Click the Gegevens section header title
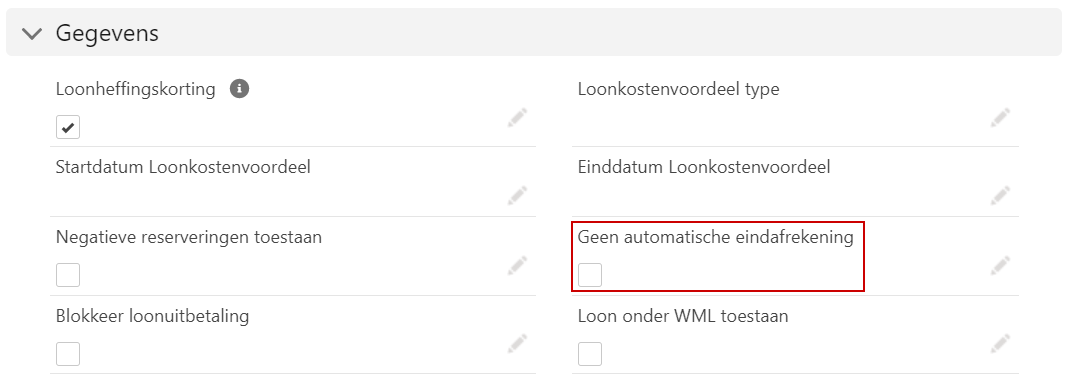 click(107, 34)
